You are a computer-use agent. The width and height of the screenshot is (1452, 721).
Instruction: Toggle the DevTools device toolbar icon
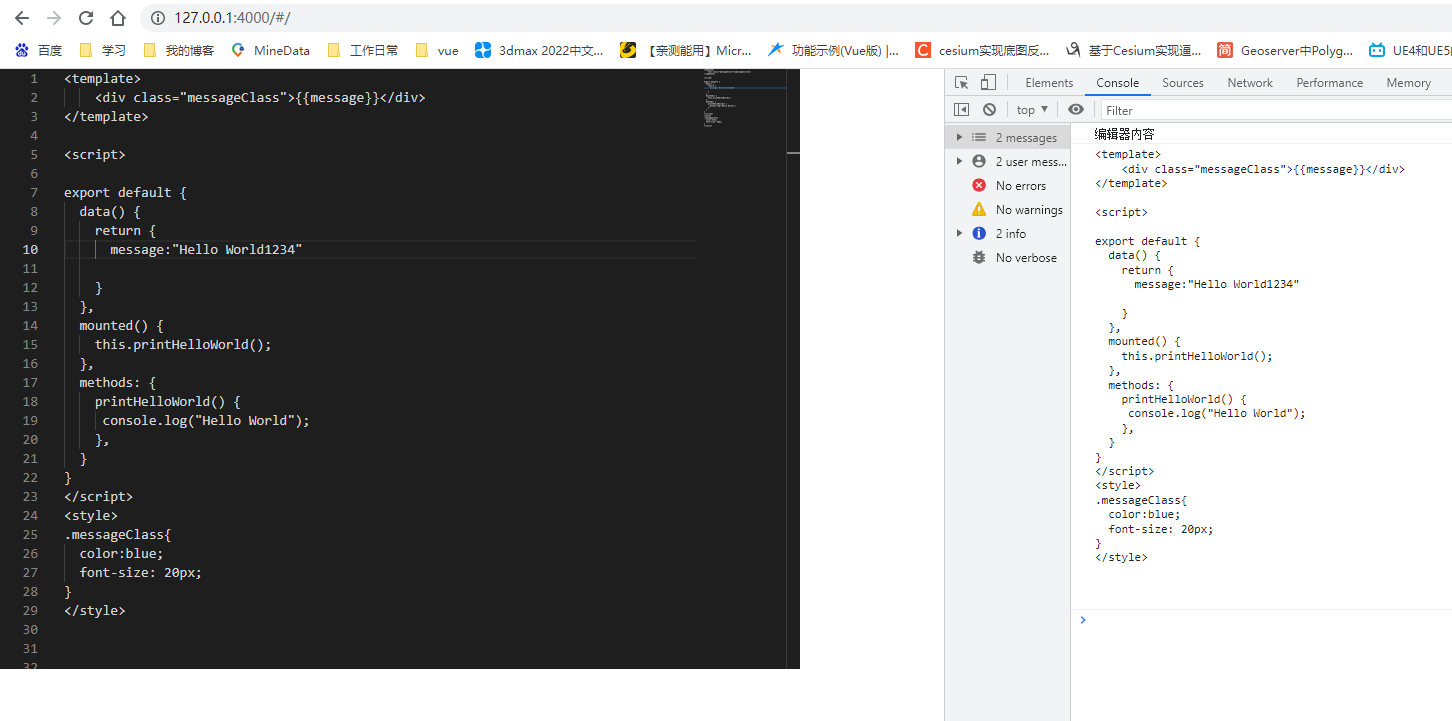pos(988,83)
